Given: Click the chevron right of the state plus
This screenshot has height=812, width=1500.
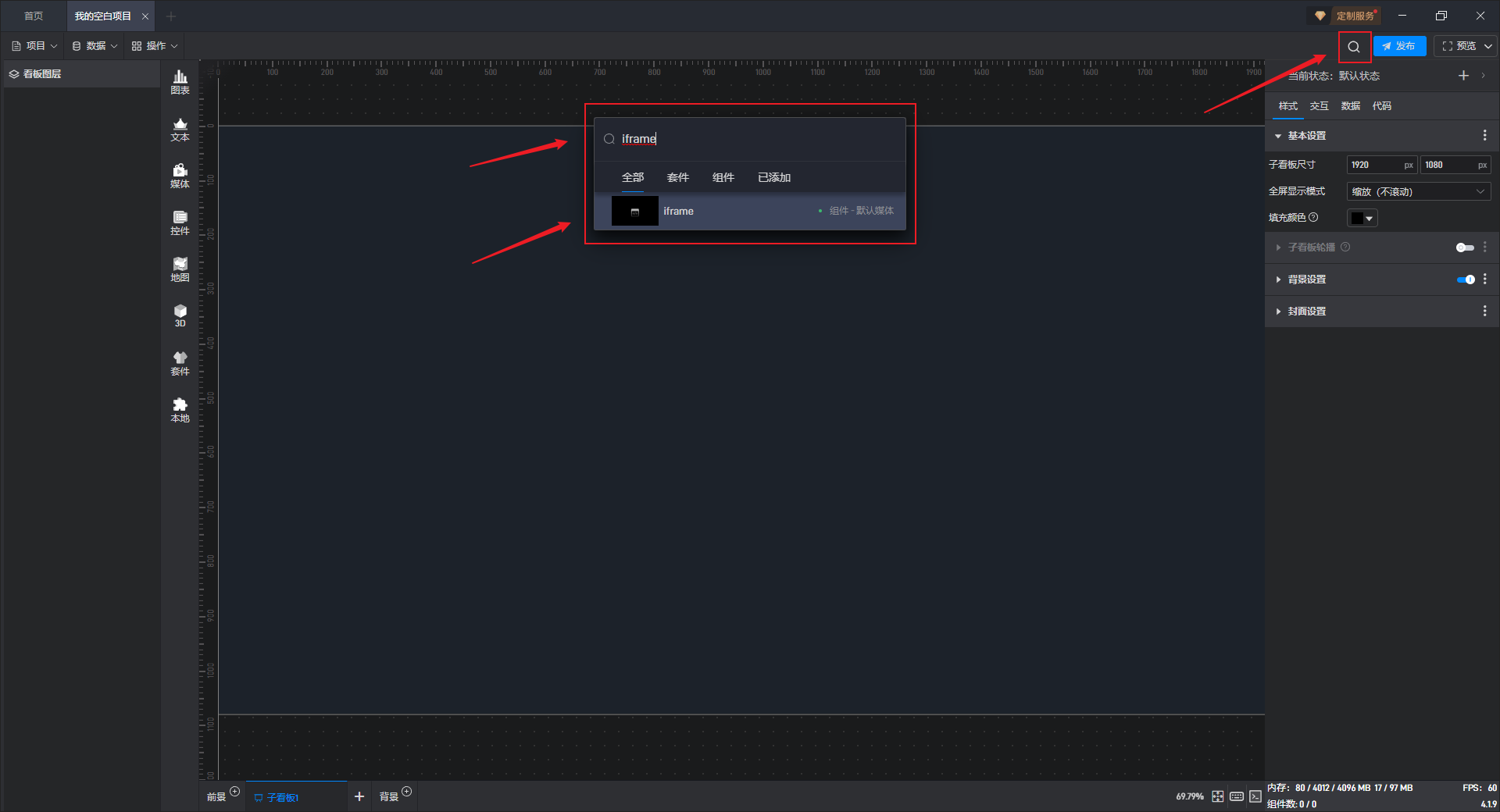Looking at the screenshot, I should pyautogui.click(x=1483, y=76).
